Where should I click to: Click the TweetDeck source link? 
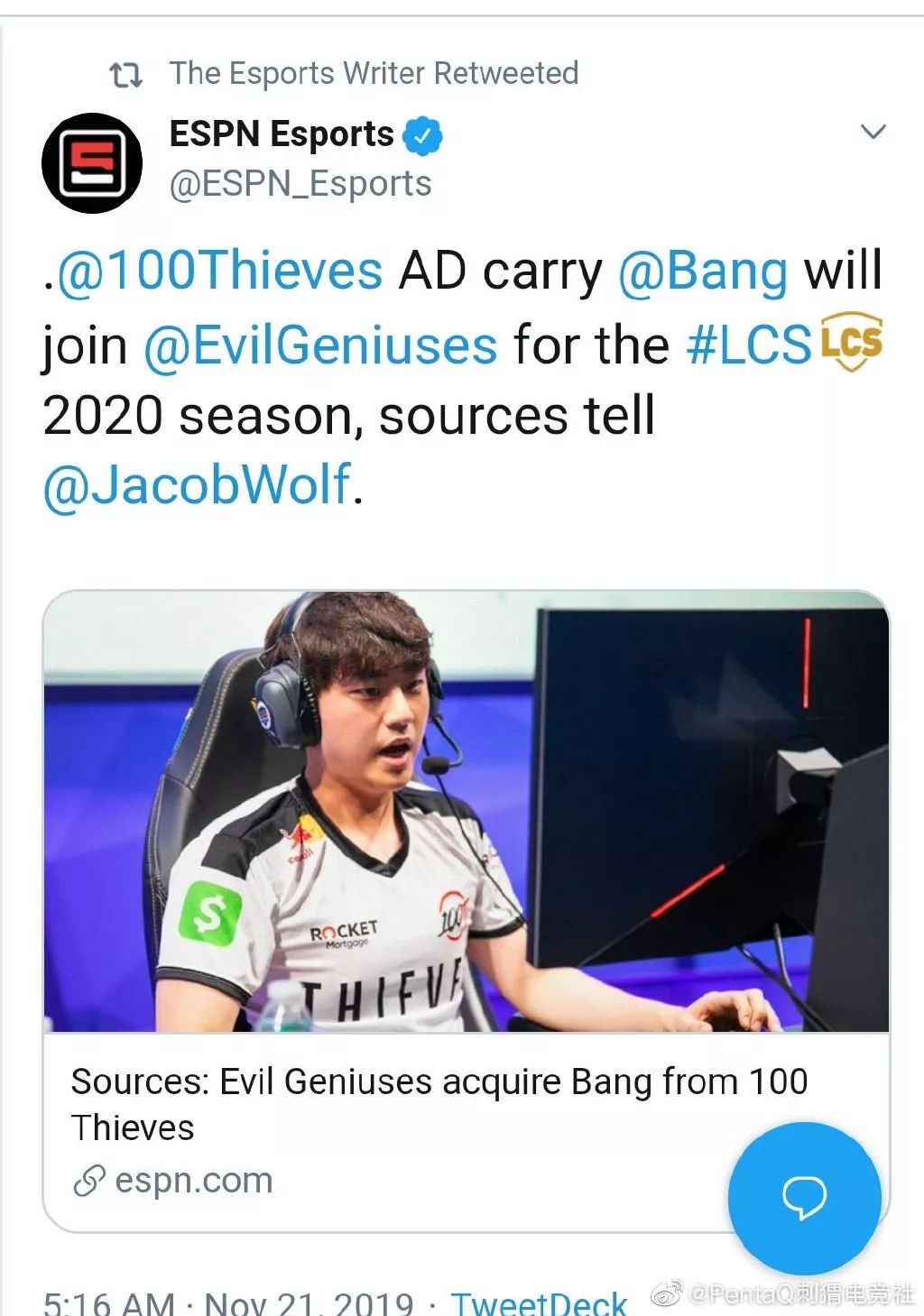(x=539, y=1302)
